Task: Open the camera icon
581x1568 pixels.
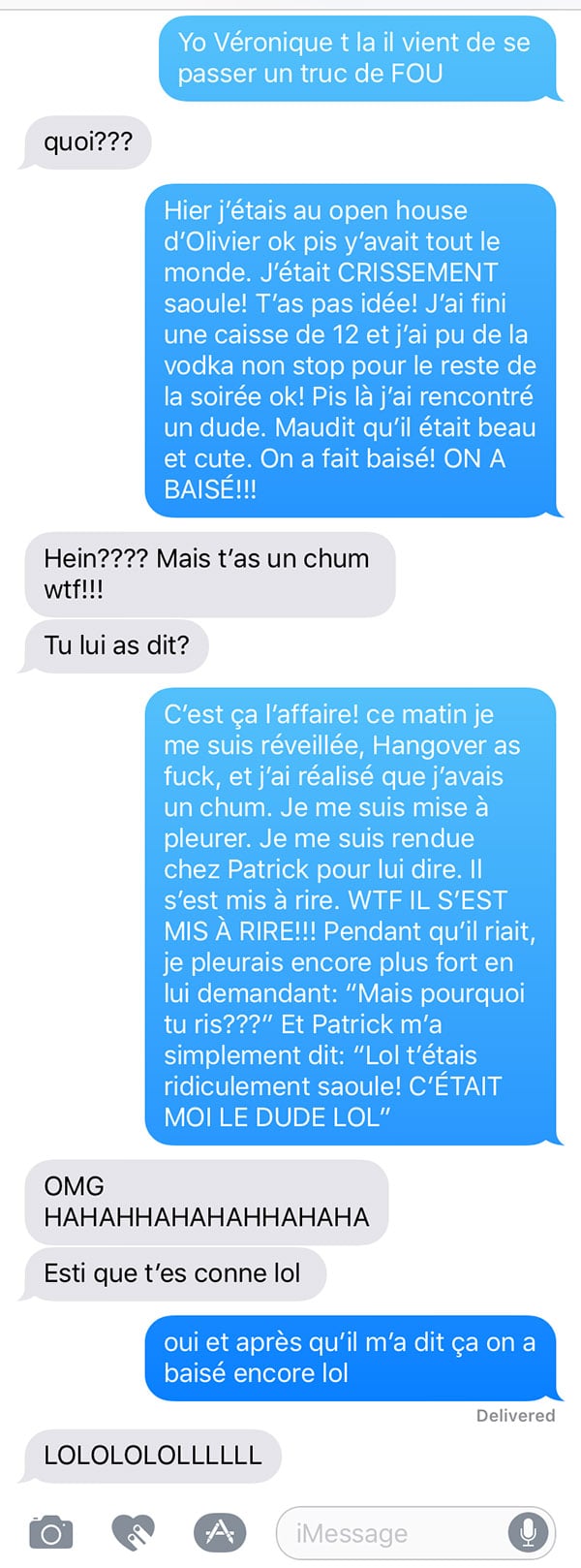Action: [x=51, y=1533]
